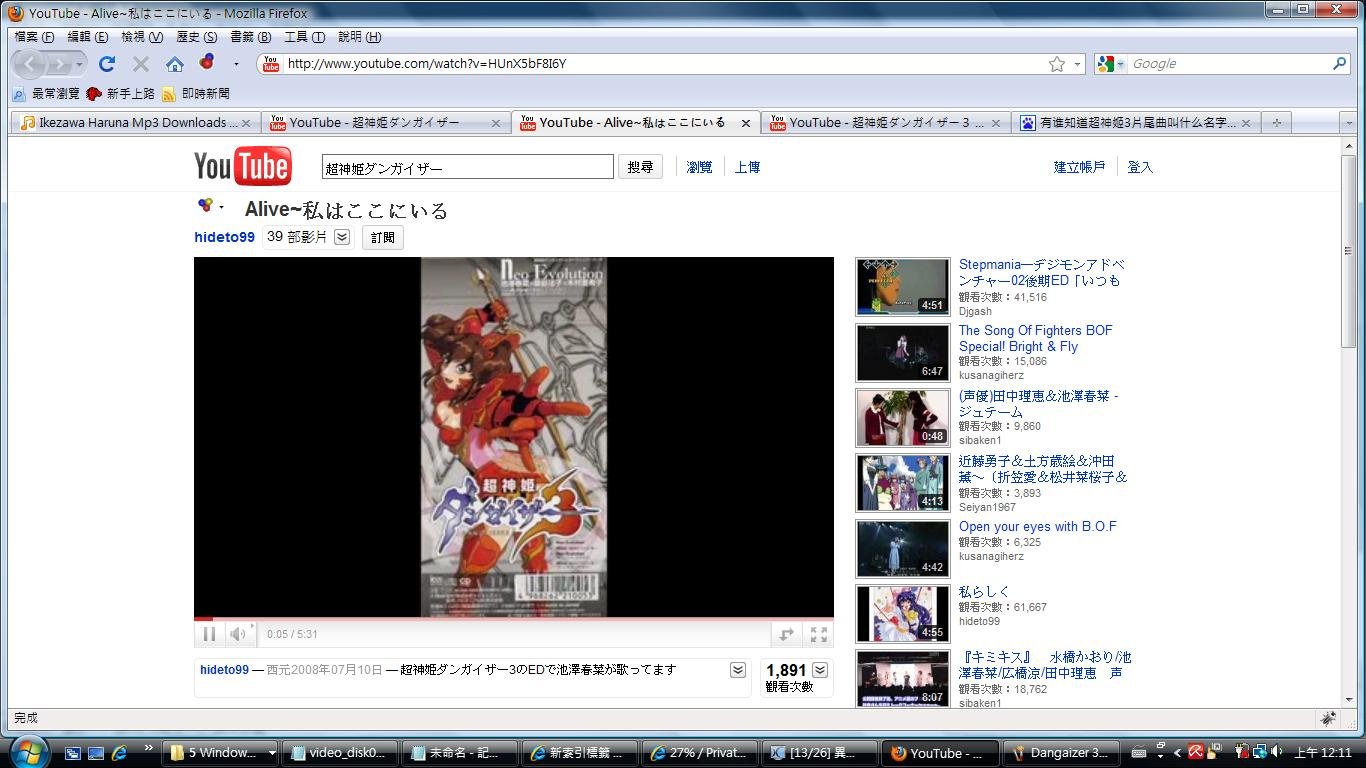Image resolution: width=1366 pixels, height=768 pixels.
Task: Bookmark this page with the star icon
Action: pyautogui.click(x=1056, y=63)
